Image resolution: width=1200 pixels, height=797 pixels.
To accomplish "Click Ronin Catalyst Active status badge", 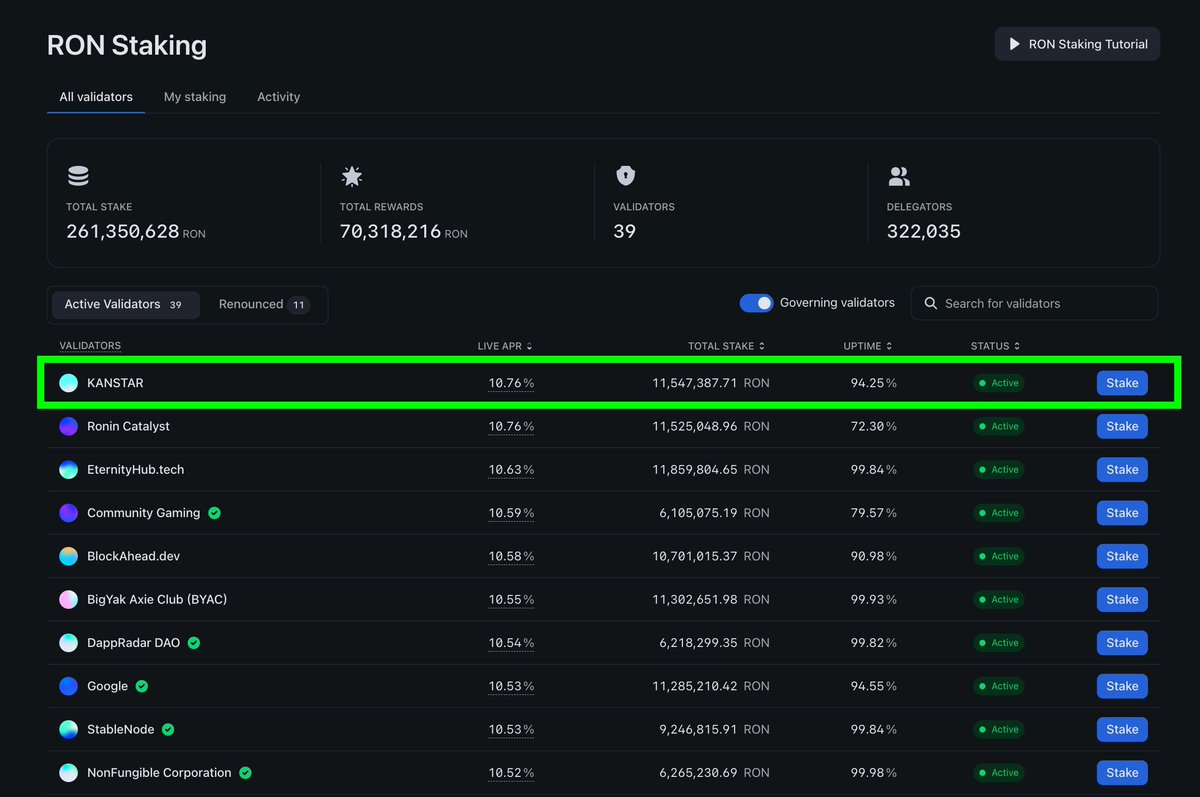I will coord(999,426).
